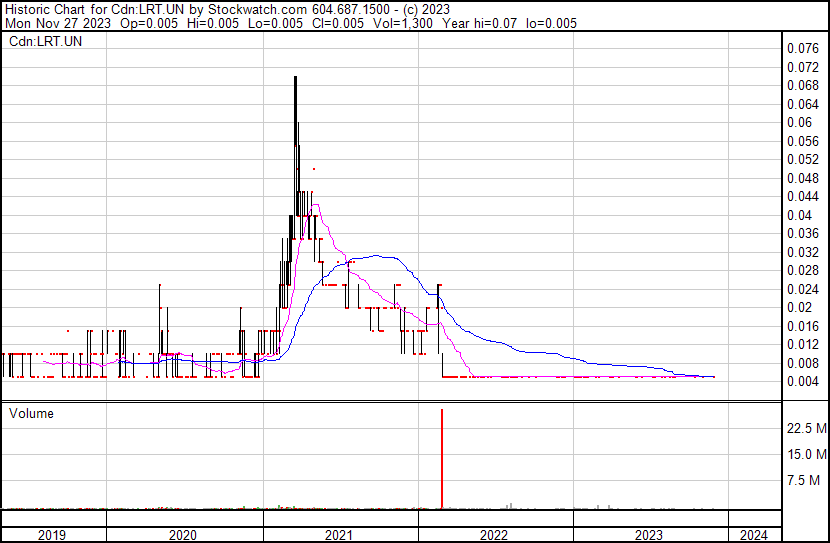
Task: Click the tall red volume spike bar
Action: (x=441, y=457)
